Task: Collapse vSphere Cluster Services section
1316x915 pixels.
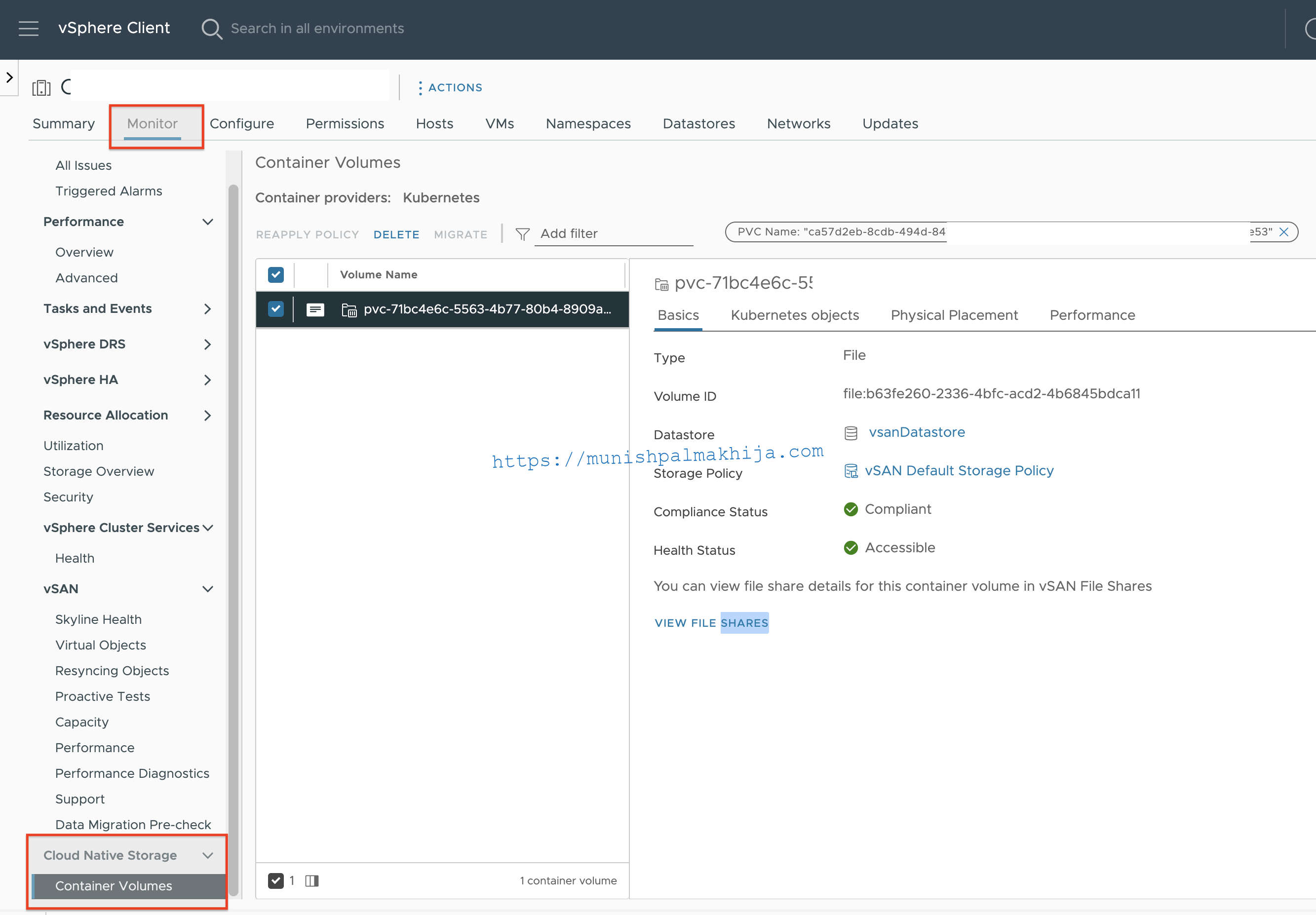Action: (207, 528)
